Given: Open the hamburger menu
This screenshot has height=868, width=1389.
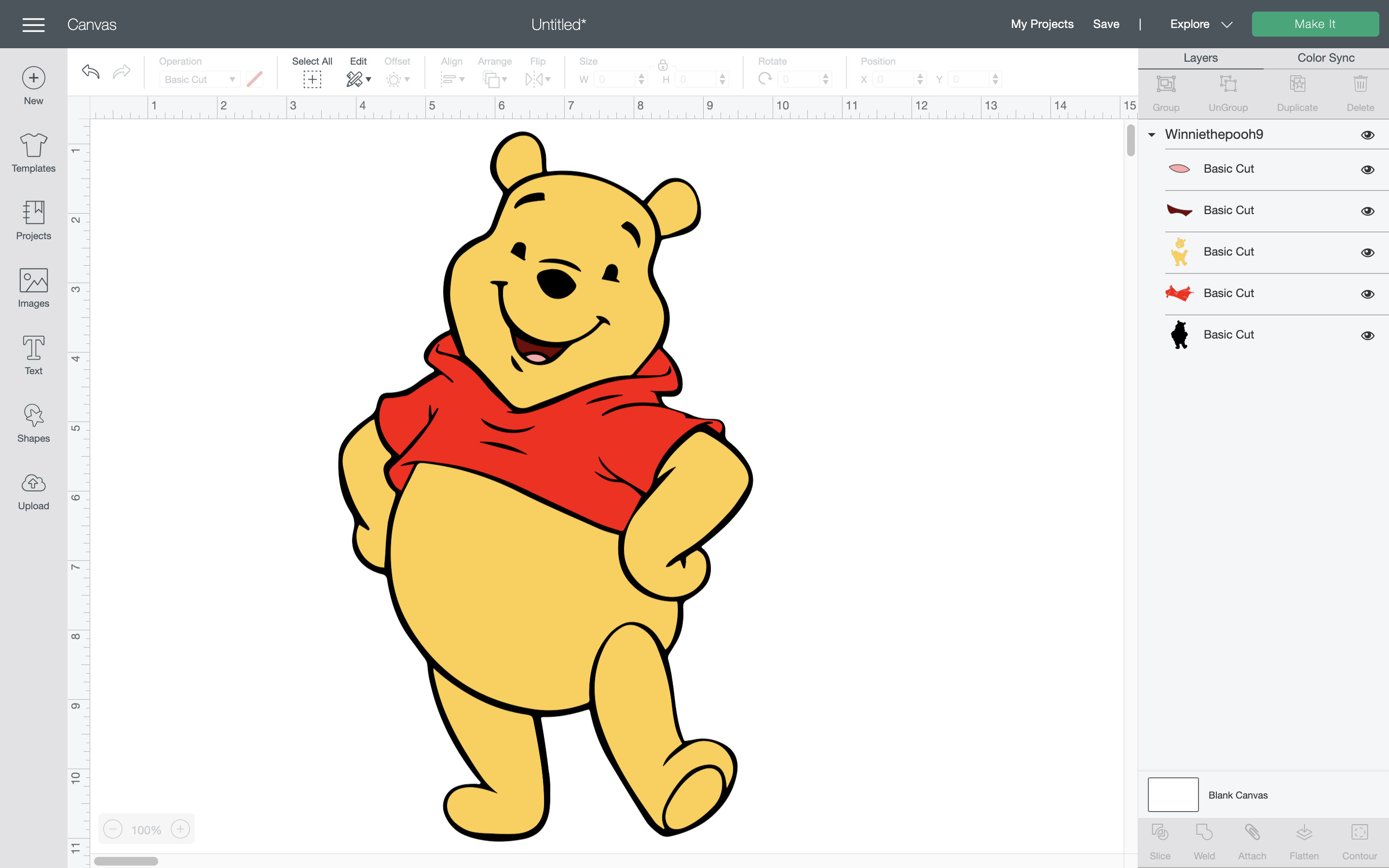Looking at the screenshot, I should click(33, 24).
